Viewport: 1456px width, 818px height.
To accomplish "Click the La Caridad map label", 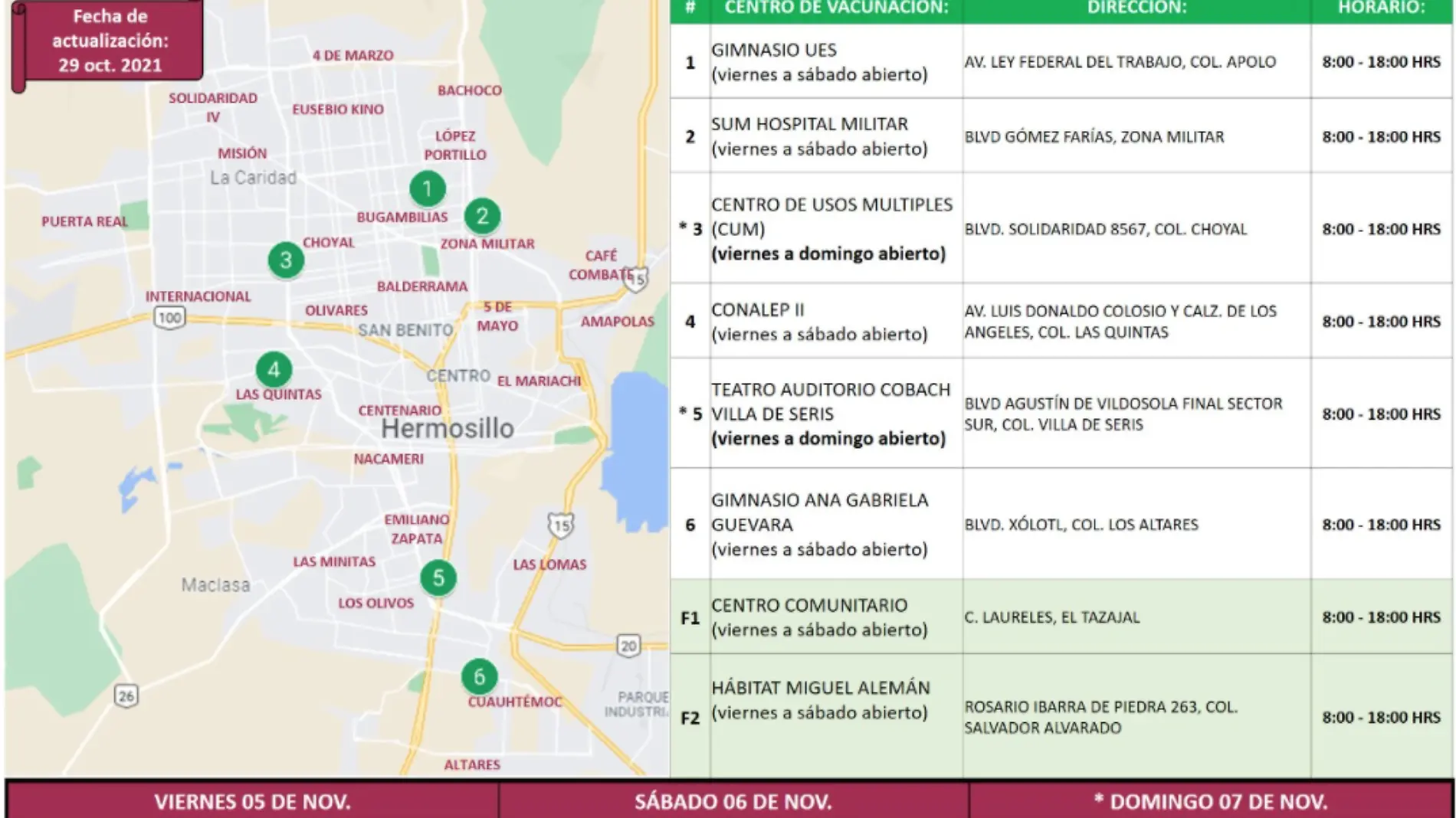I will click(x=253, y=178).
